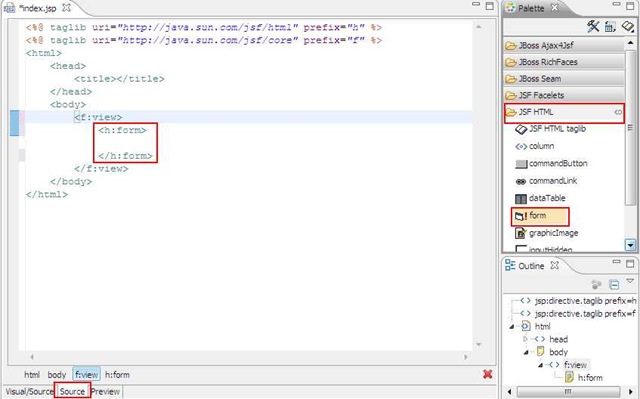Close the Palette view tab
Screen dimensions: 640x399
pyautogui.click(x=554, y=7)
